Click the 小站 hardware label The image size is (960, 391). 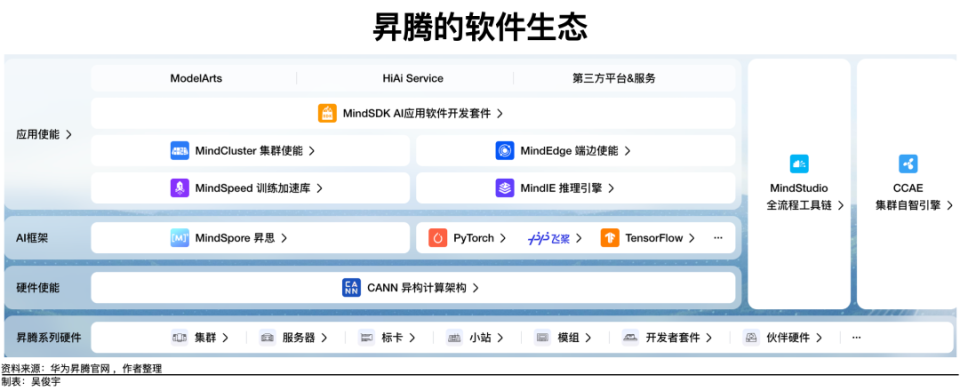coord(480,337)
